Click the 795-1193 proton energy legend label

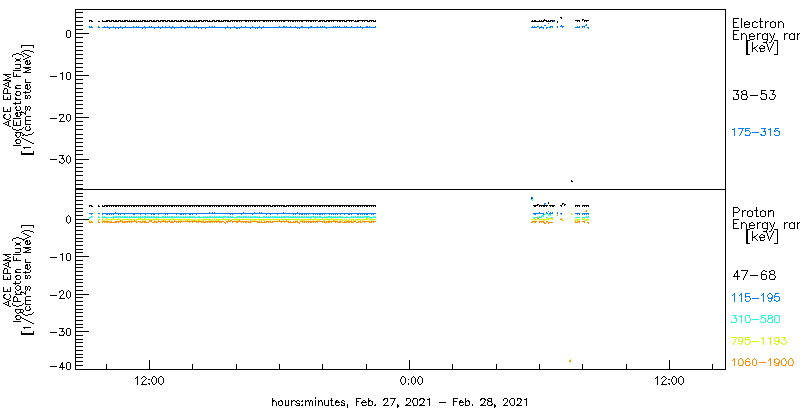click(x=759, y=341)
